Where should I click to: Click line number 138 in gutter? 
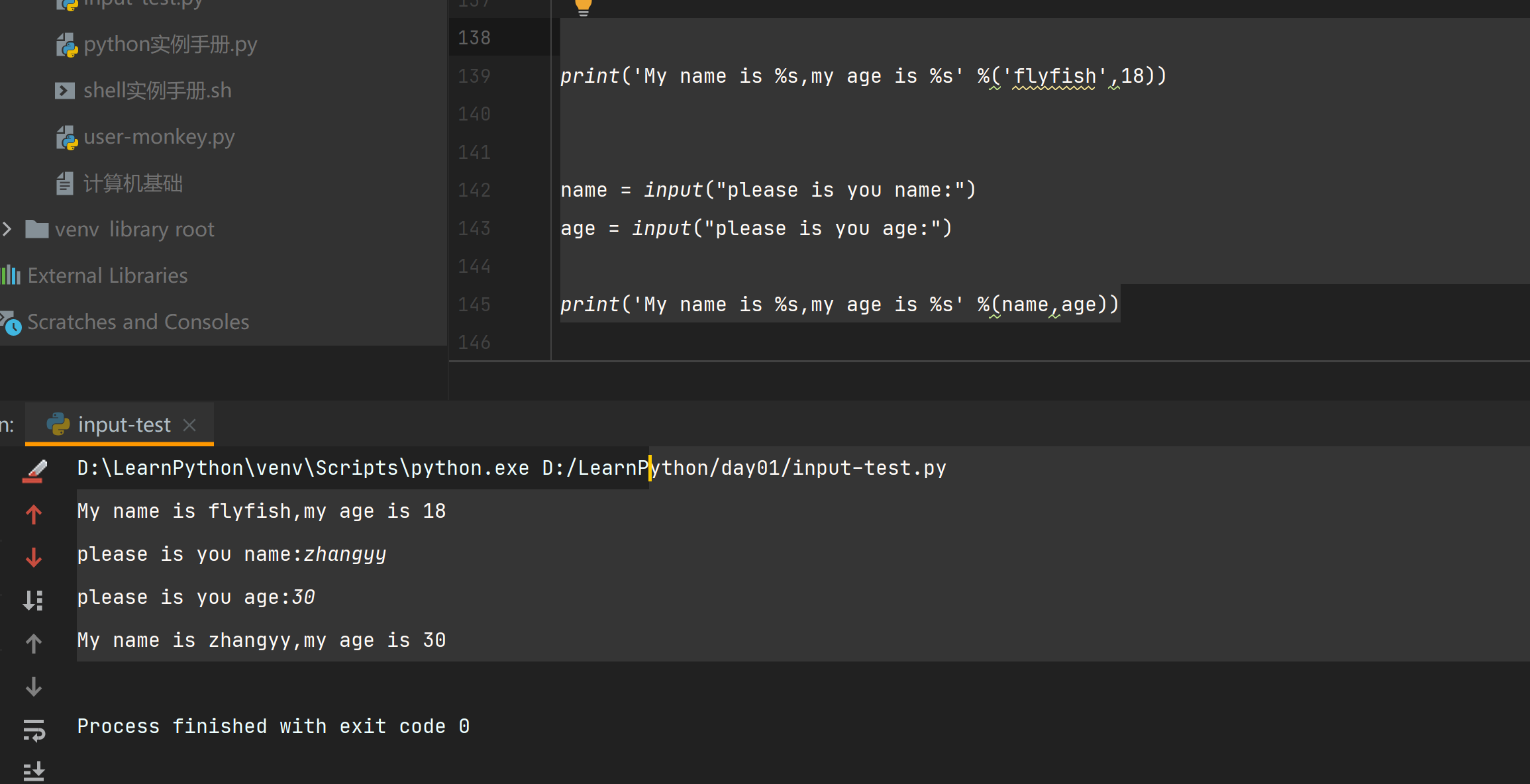[474, 38]
